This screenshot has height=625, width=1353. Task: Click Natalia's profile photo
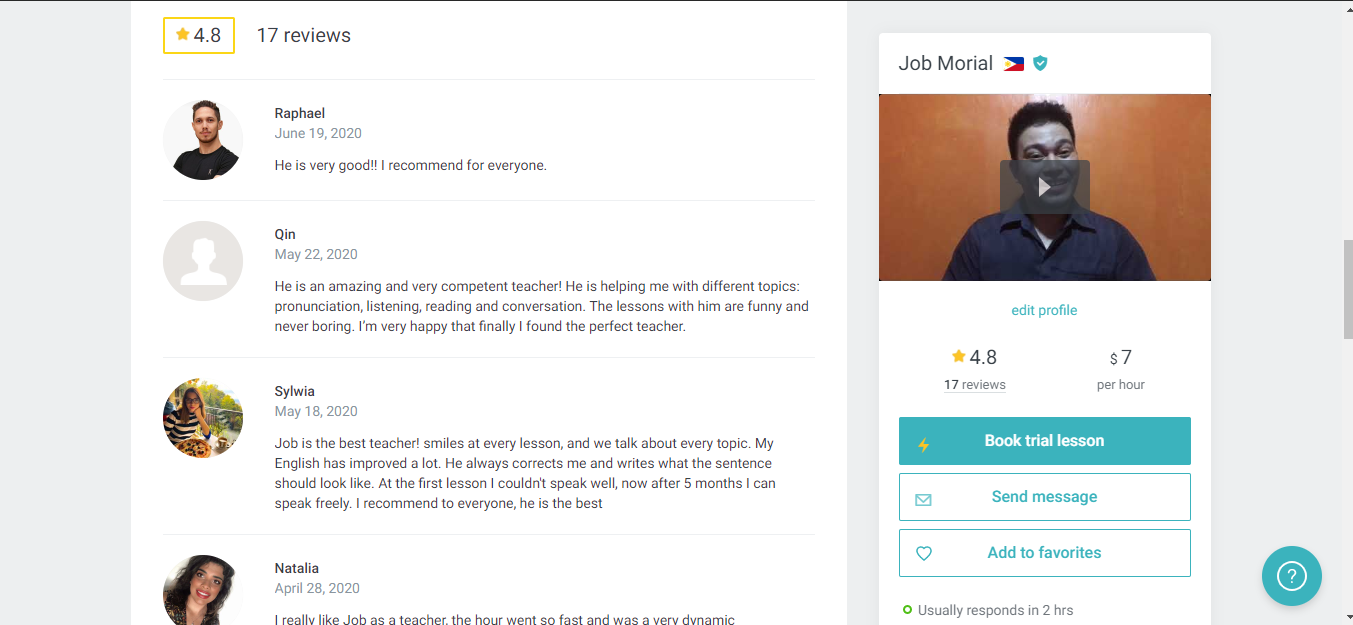203,591
